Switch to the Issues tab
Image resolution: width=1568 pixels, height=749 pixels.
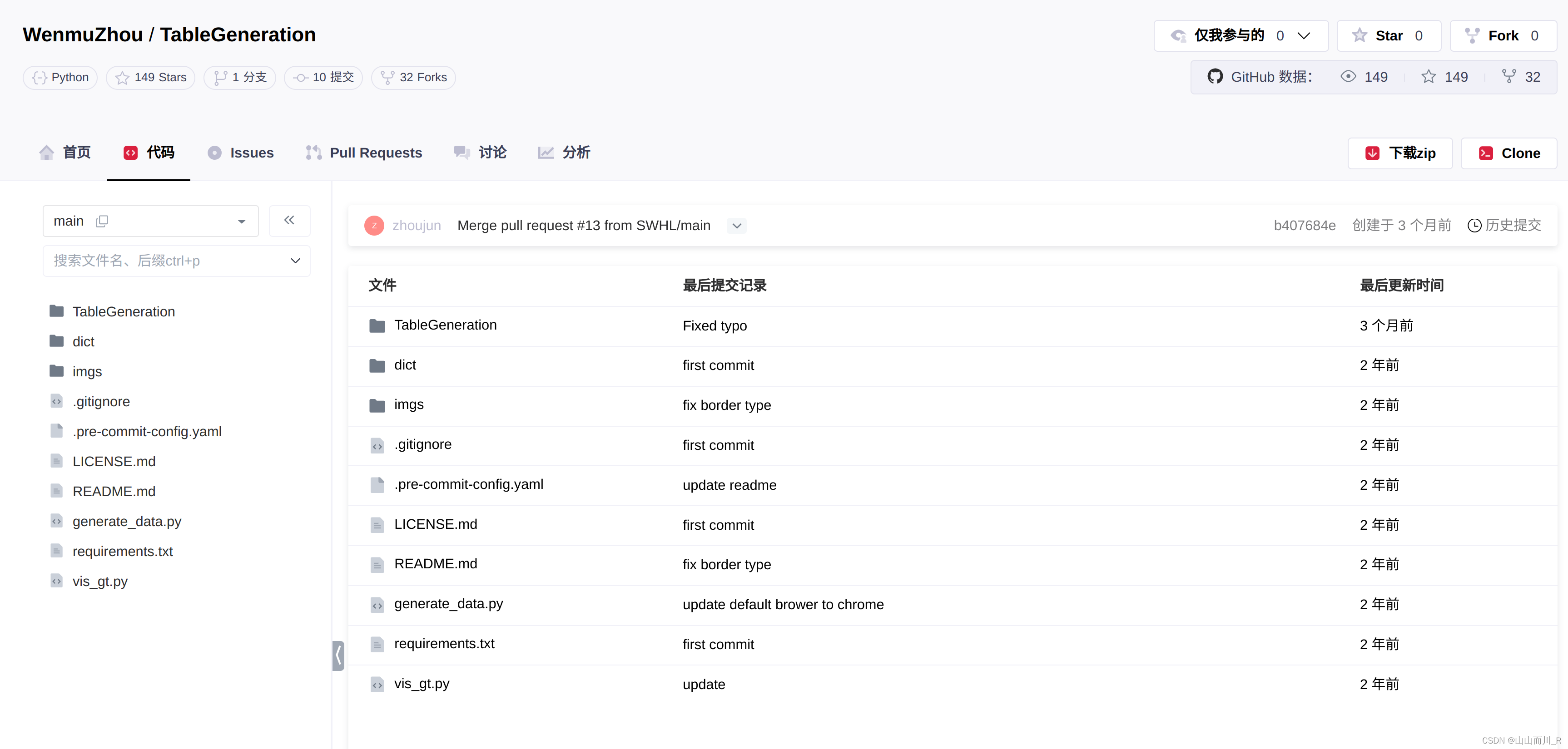(241, 153)
